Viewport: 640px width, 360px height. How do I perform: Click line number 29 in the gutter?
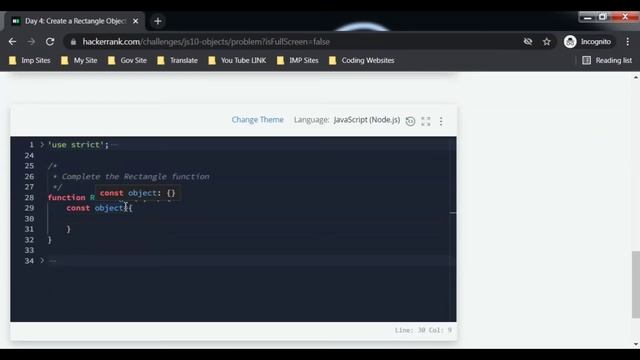[29, 208]
